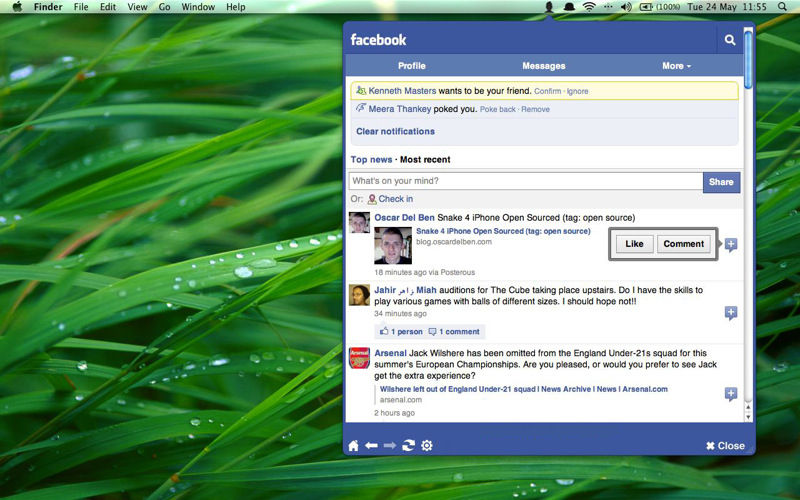Open the Window menu

coord(198,7)
